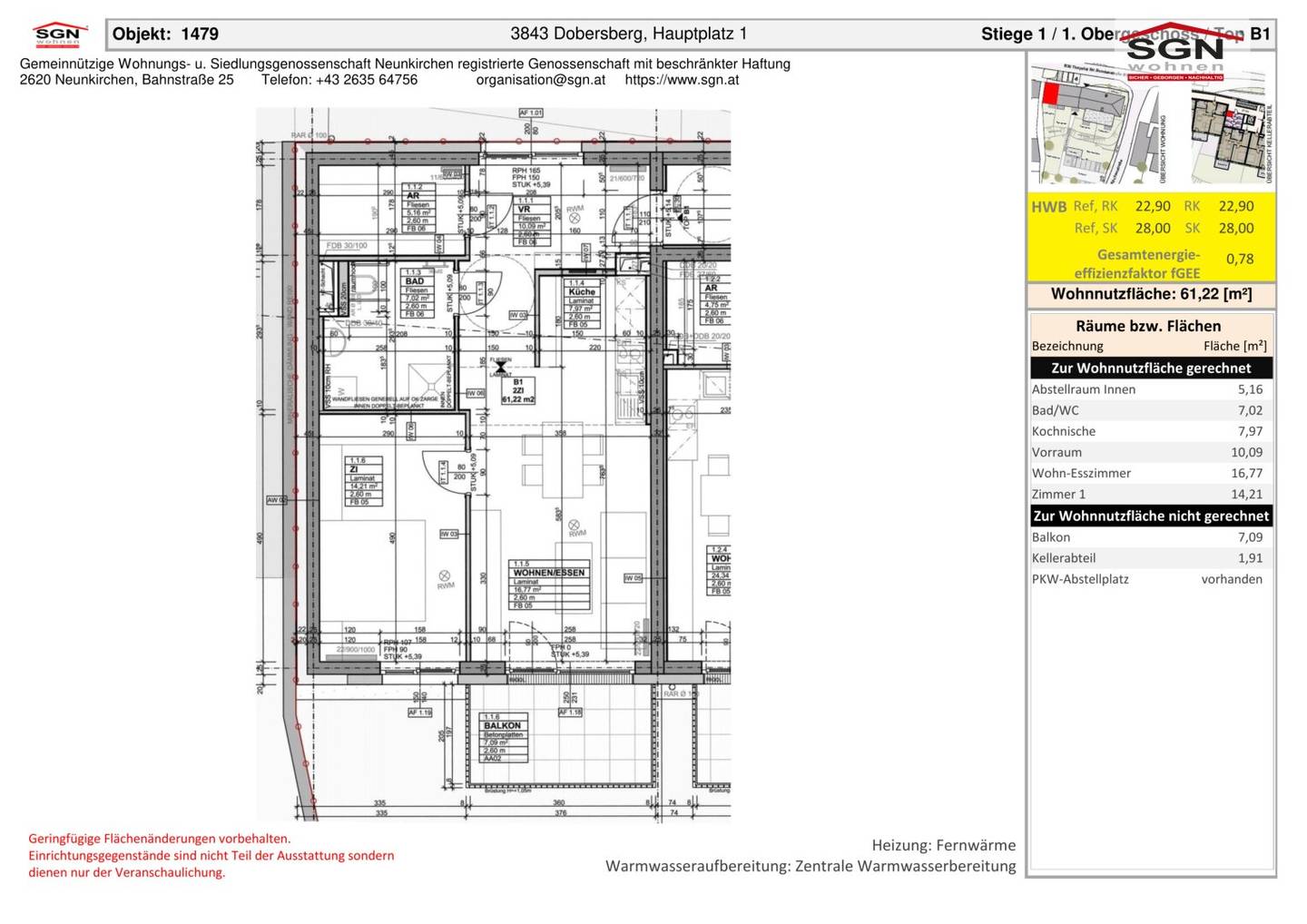
Task: Click the B1 2ZI 61,22 m2 unit label
Action: pos(518,391)
